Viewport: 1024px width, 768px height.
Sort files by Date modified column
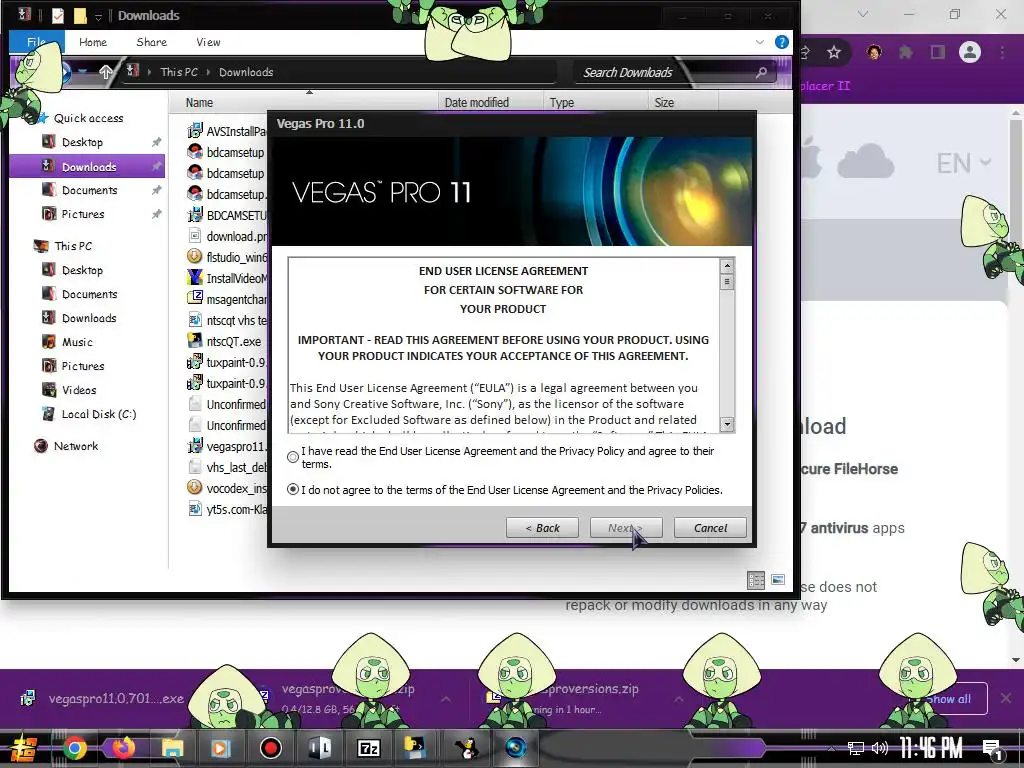point(477,103)
